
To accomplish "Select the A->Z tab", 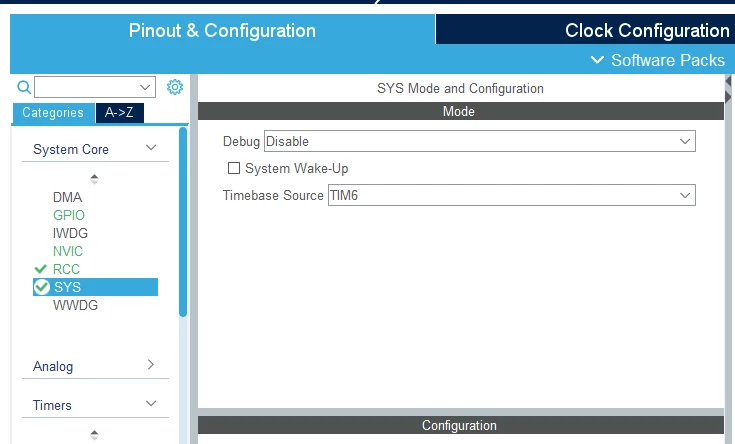I will tap(119, 113).
